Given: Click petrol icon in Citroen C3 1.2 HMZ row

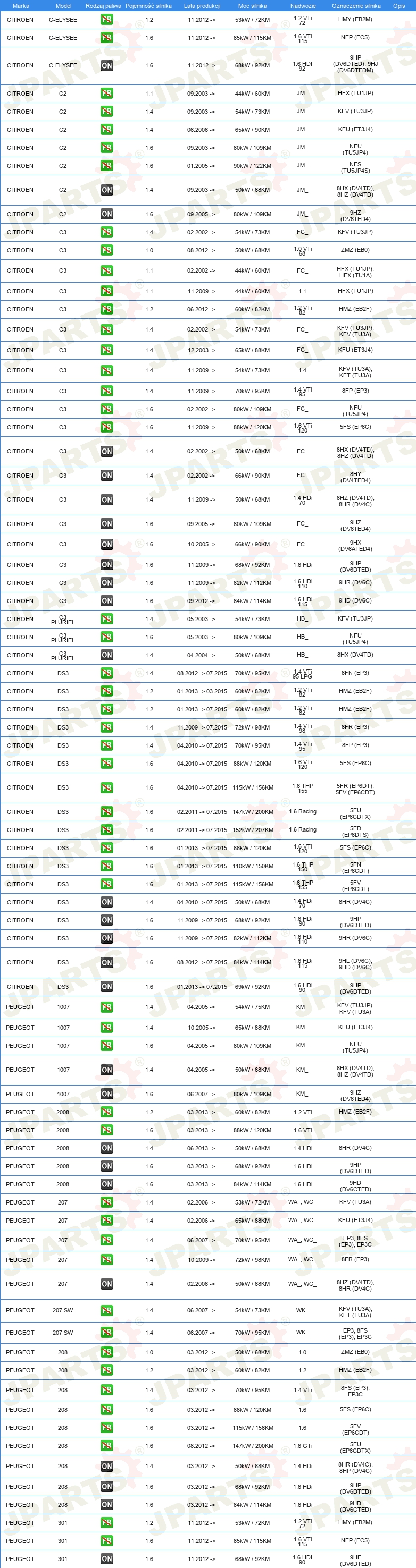Looking at the screenshot, I should 106,309.
